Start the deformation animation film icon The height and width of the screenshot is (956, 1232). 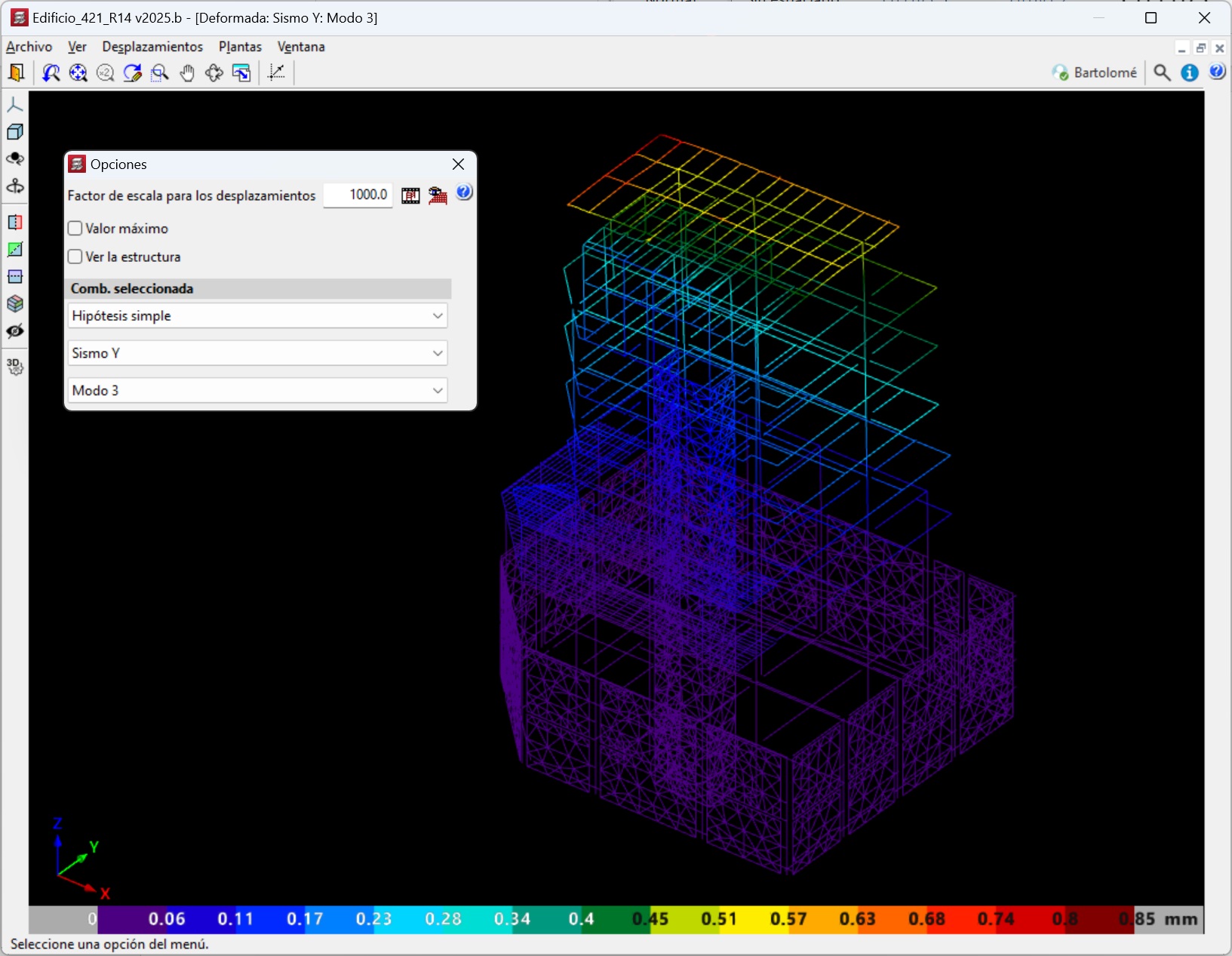410,195
